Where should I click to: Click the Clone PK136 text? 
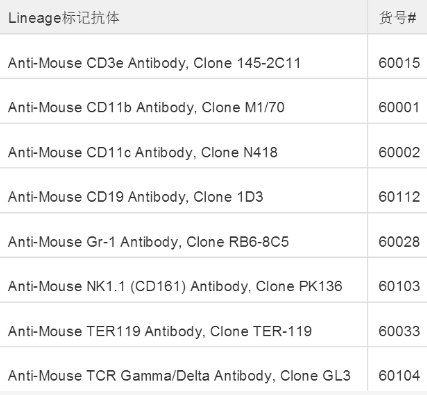coord(299,286)
